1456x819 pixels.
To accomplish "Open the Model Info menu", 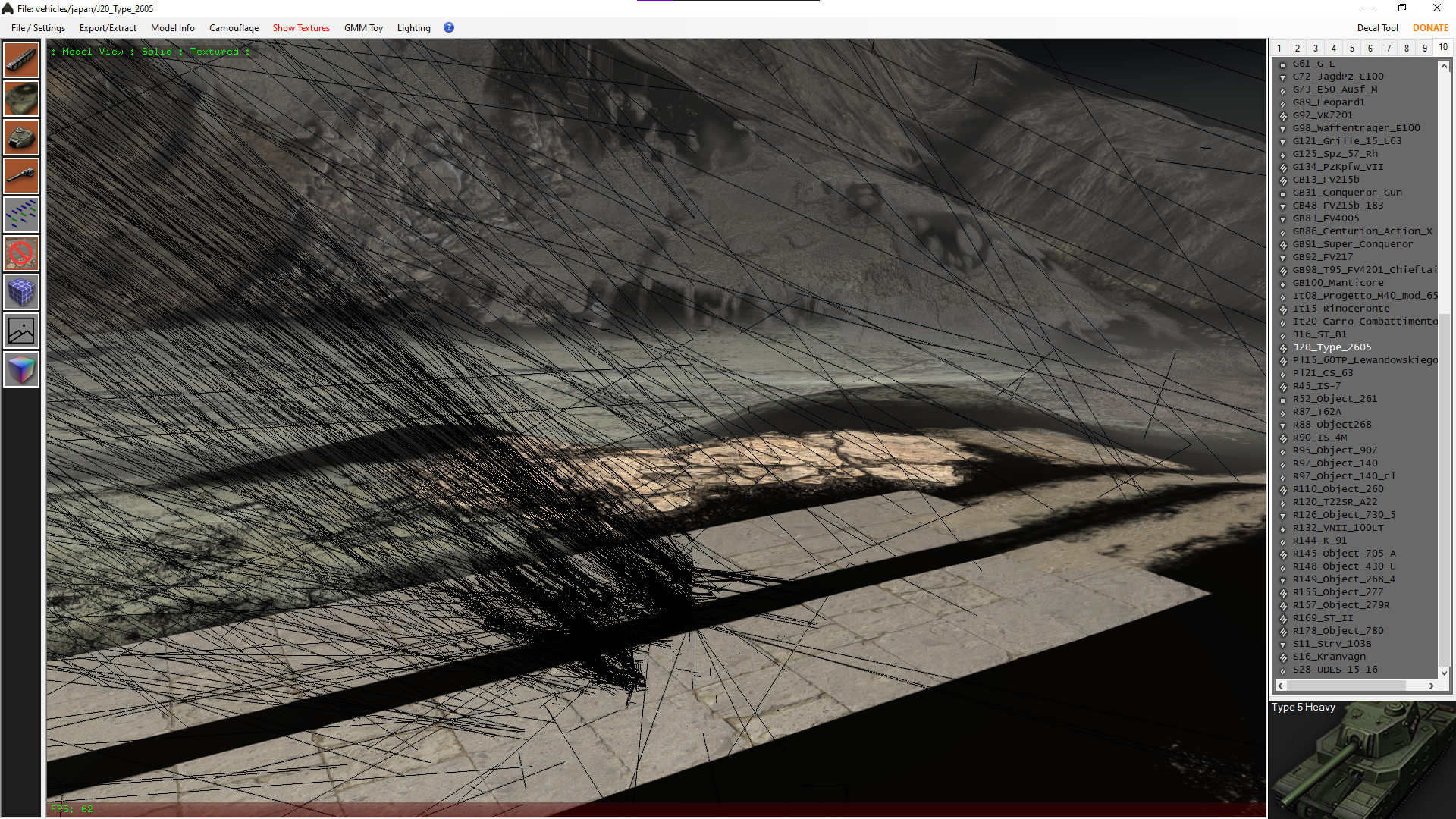I will coord(172,28).
